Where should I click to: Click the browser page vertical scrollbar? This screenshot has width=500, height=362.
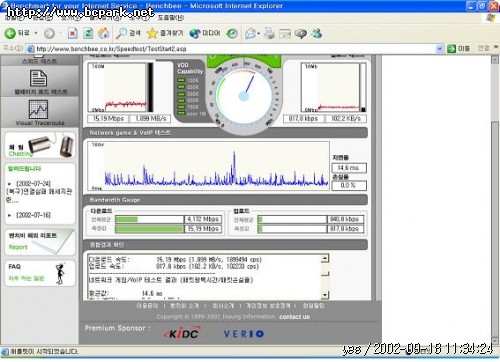click(x=495, y=200)
